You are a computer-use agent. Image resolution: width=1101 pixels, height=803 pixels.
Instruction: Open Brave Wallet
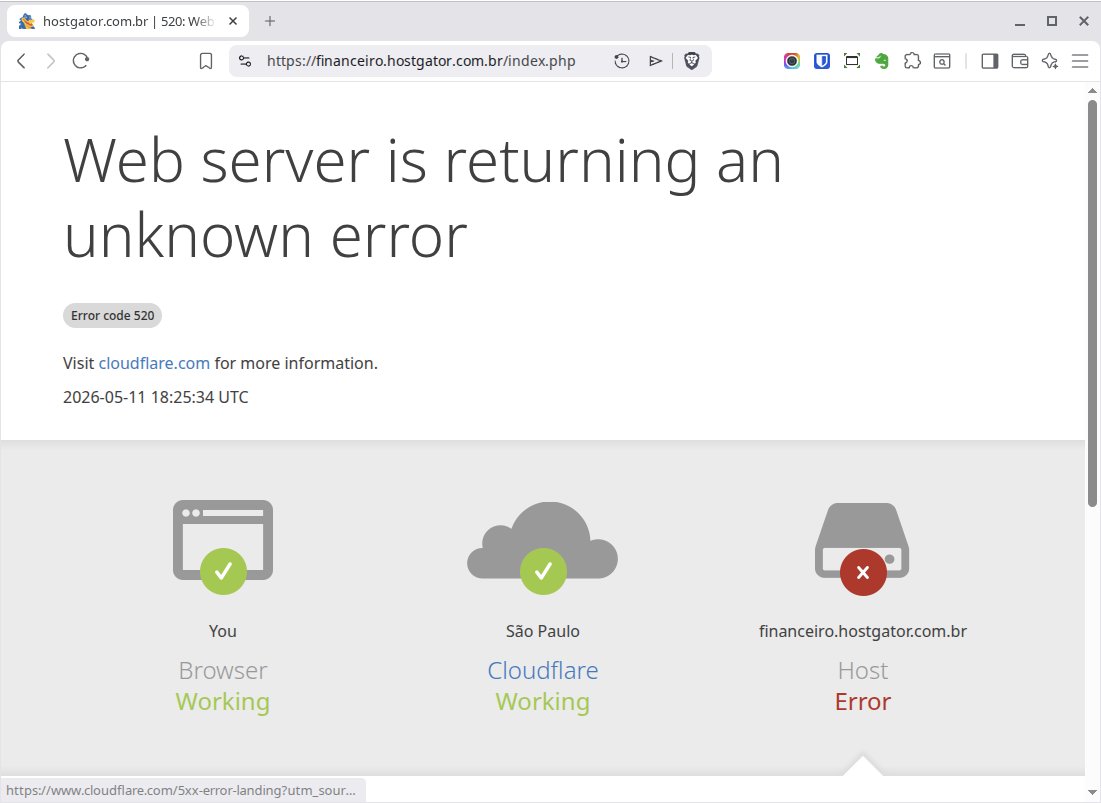pos(1020,61)
